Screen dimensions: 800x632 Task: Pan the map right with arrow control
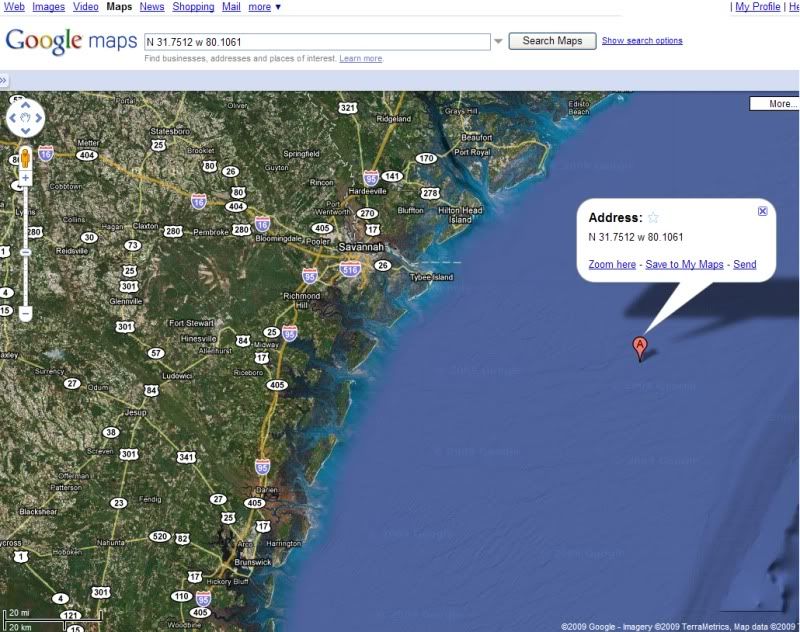tap(38, 118)
